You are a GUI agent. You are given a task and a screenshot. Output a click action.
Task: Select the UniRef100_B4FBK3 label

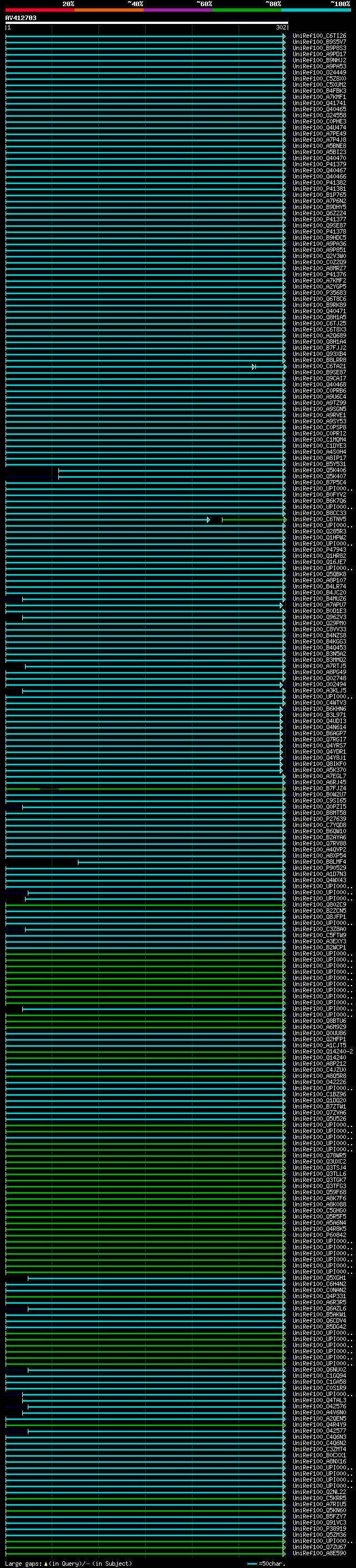pos(319,91)
